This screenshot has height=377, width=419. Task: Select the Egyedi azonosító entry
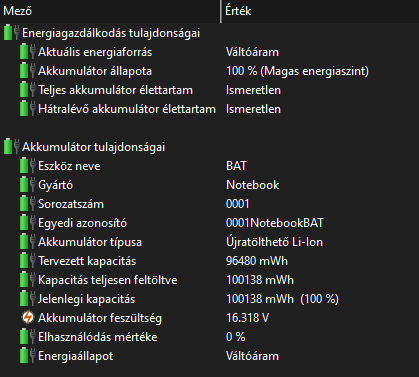(209, 223)
